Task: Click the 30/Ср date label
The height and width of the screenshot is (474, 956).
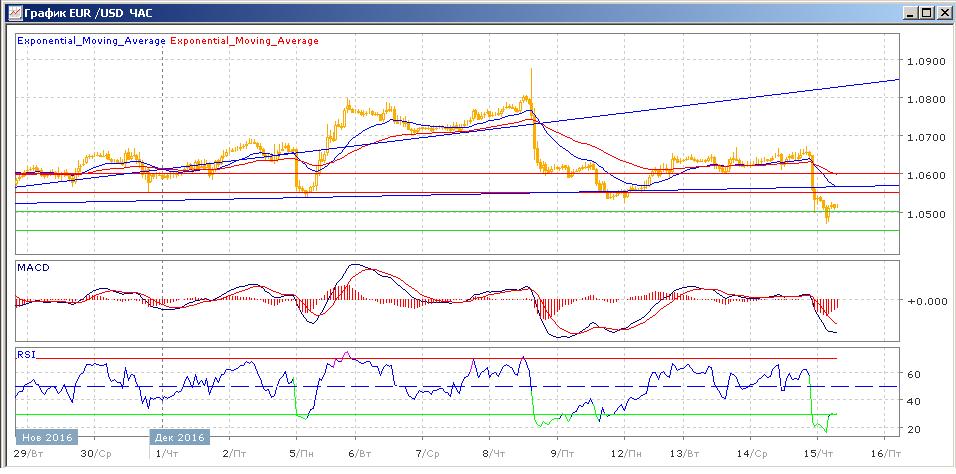Action: click(x=96, y=454)
